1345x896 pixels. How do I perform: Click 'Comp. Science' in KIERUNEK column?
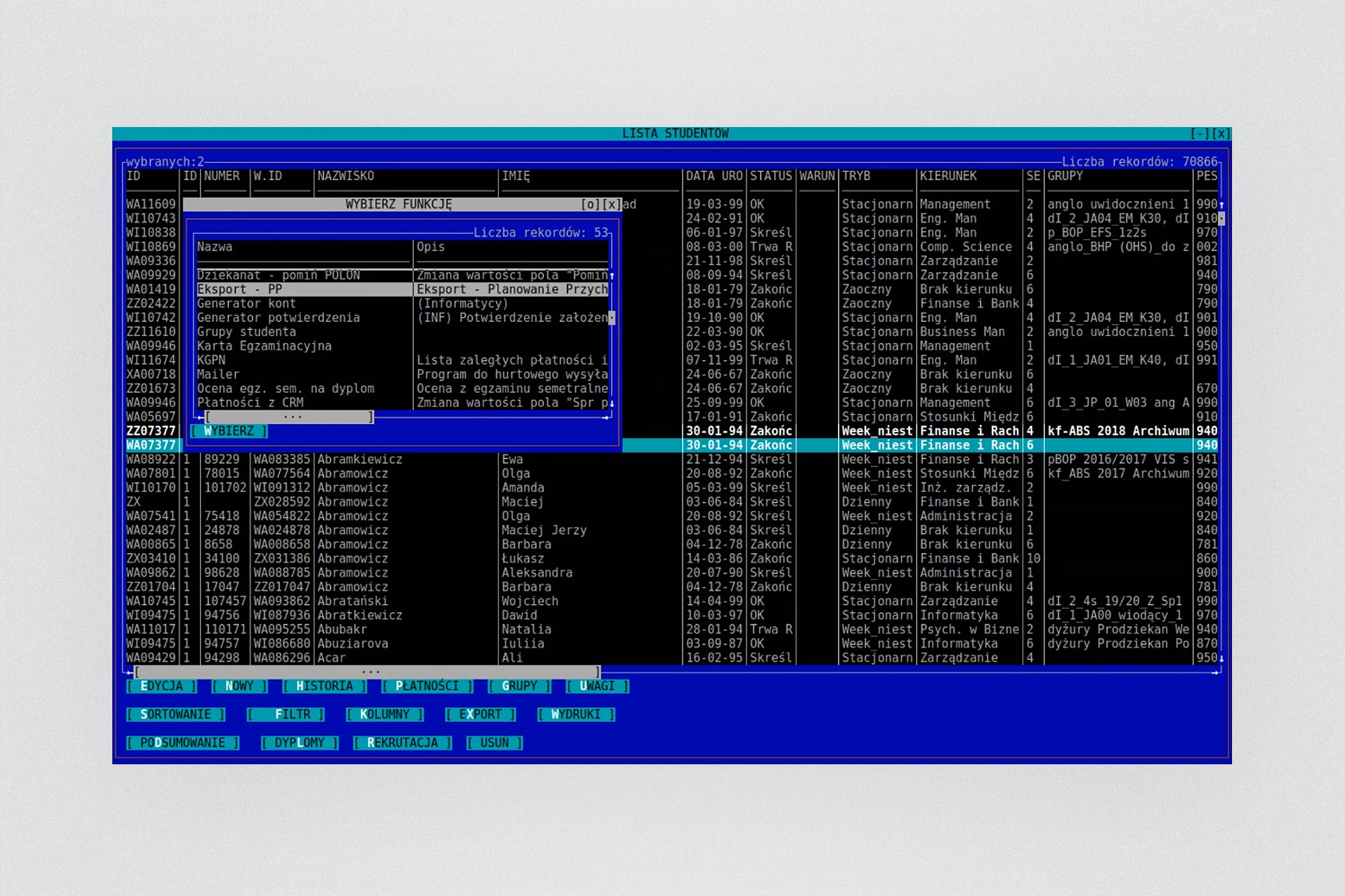pos(966,247)
